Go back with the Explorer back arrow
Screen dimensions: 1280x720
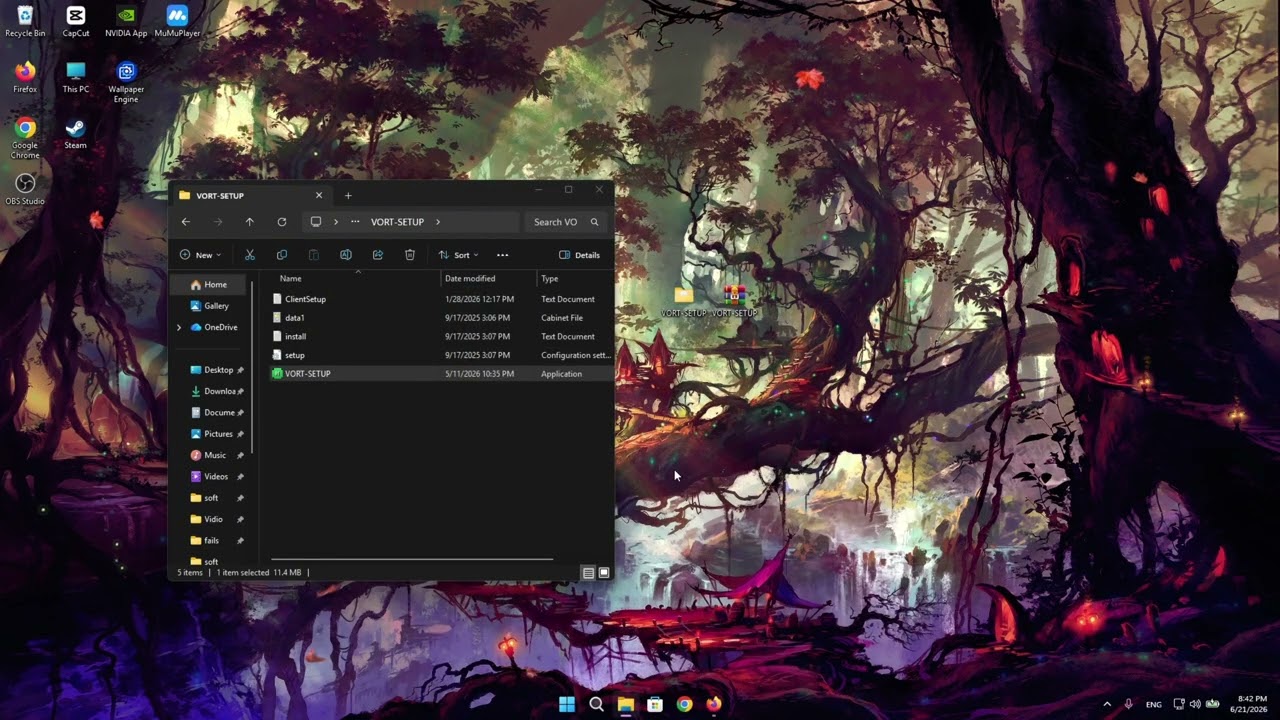[x=186, y=222]
